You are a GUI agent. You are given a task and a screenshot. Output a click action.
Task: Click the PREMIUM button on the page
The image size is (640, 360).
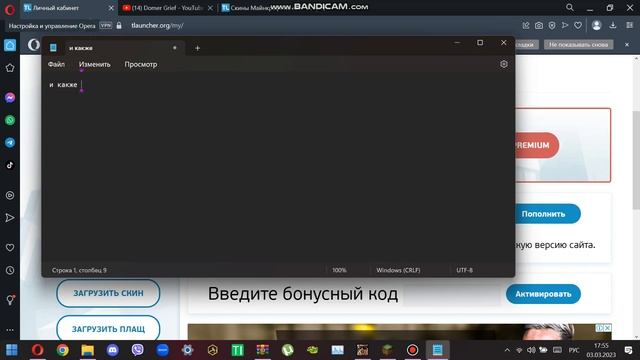(x=536, y=145)
